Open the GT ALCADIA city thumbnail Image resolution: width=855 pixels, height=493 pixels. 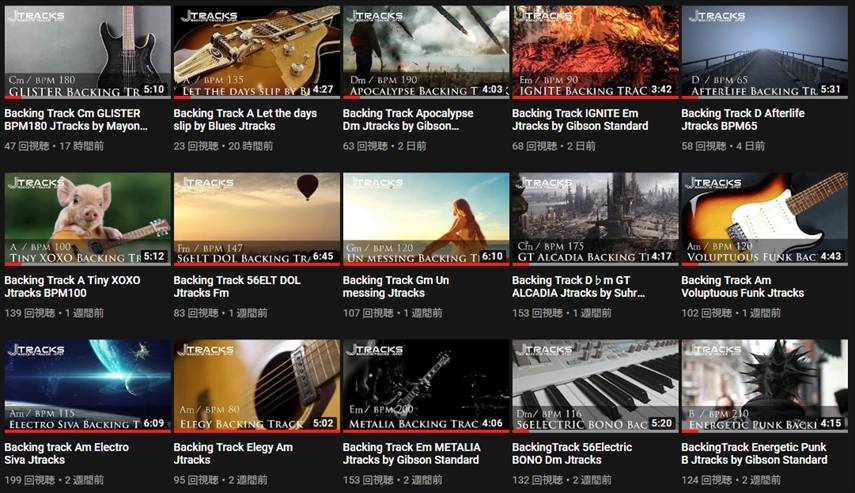click(x=595, y=219)
